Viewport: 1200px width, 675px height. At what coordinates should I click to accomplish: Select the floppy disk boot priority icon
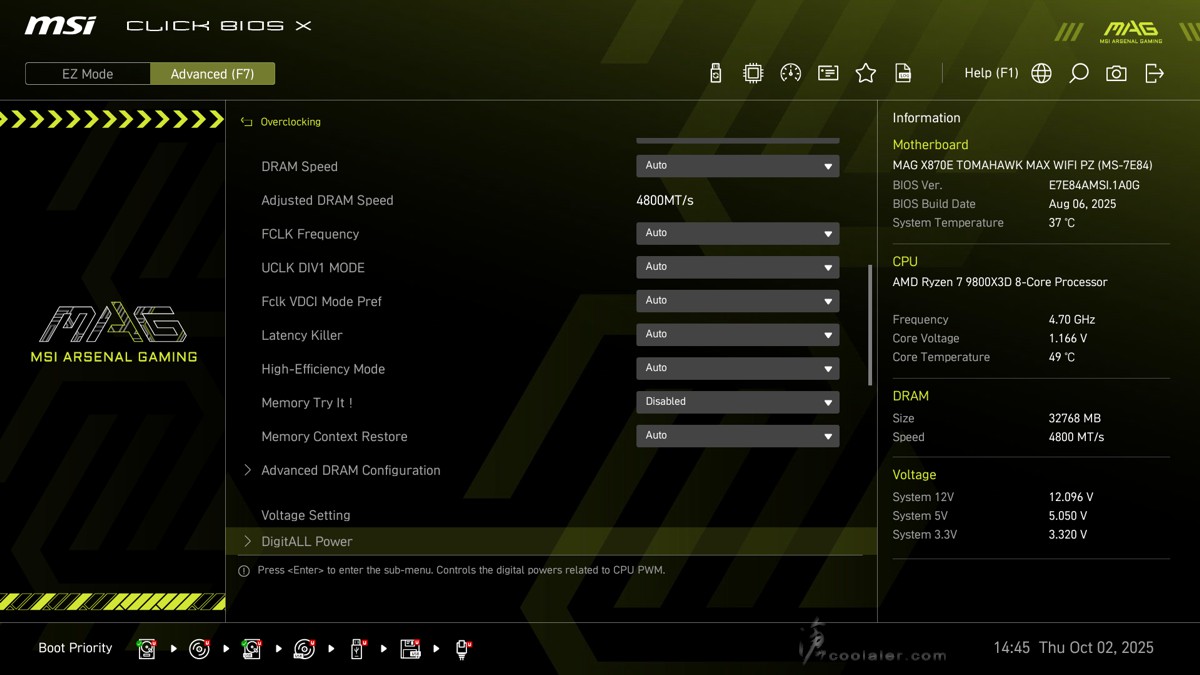click(x=410, y=649)
